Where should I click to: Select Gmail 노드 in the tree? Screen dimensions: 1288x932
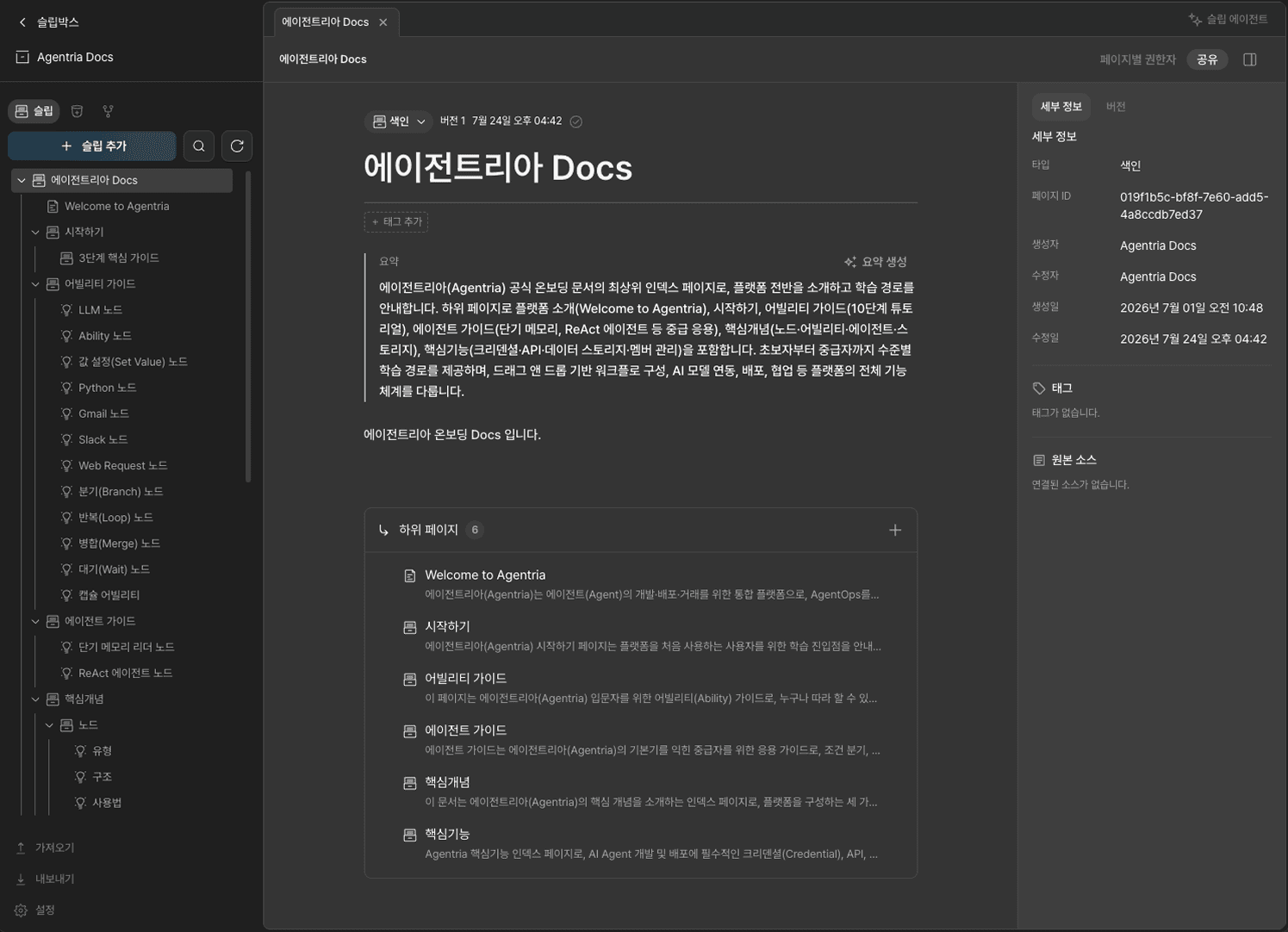tap(103, 413)
